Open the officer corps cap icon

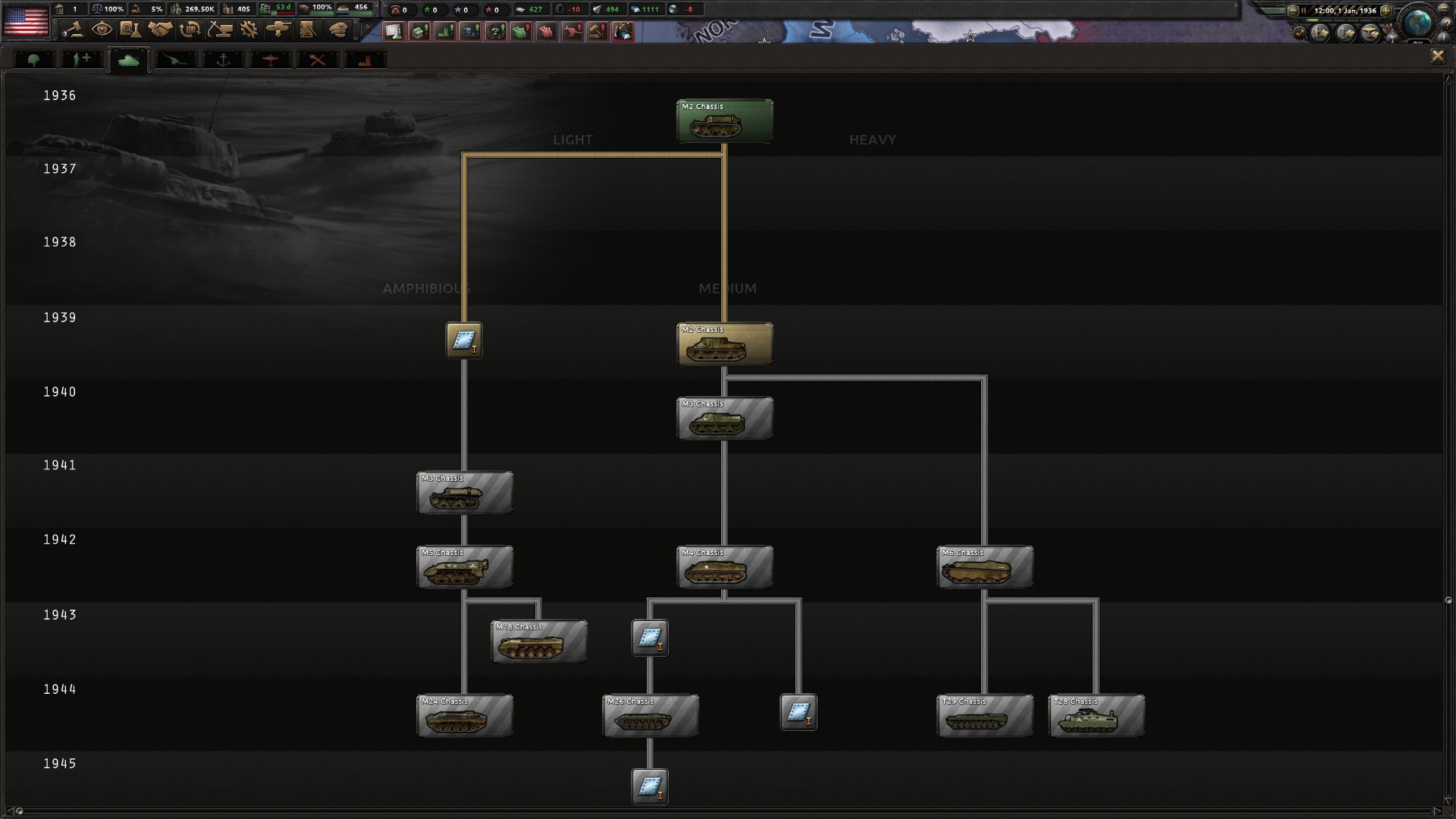click(x=338, y=30)
